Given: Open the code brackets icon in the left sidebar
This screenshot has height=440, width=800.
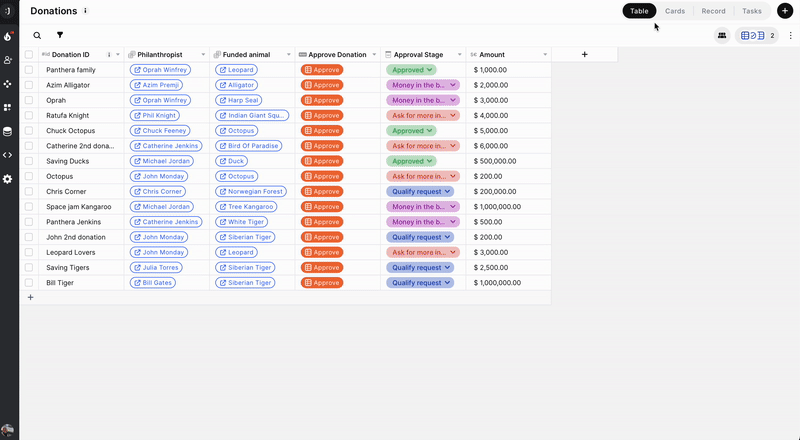Looking at the screenshot, I should coord(8,155).
